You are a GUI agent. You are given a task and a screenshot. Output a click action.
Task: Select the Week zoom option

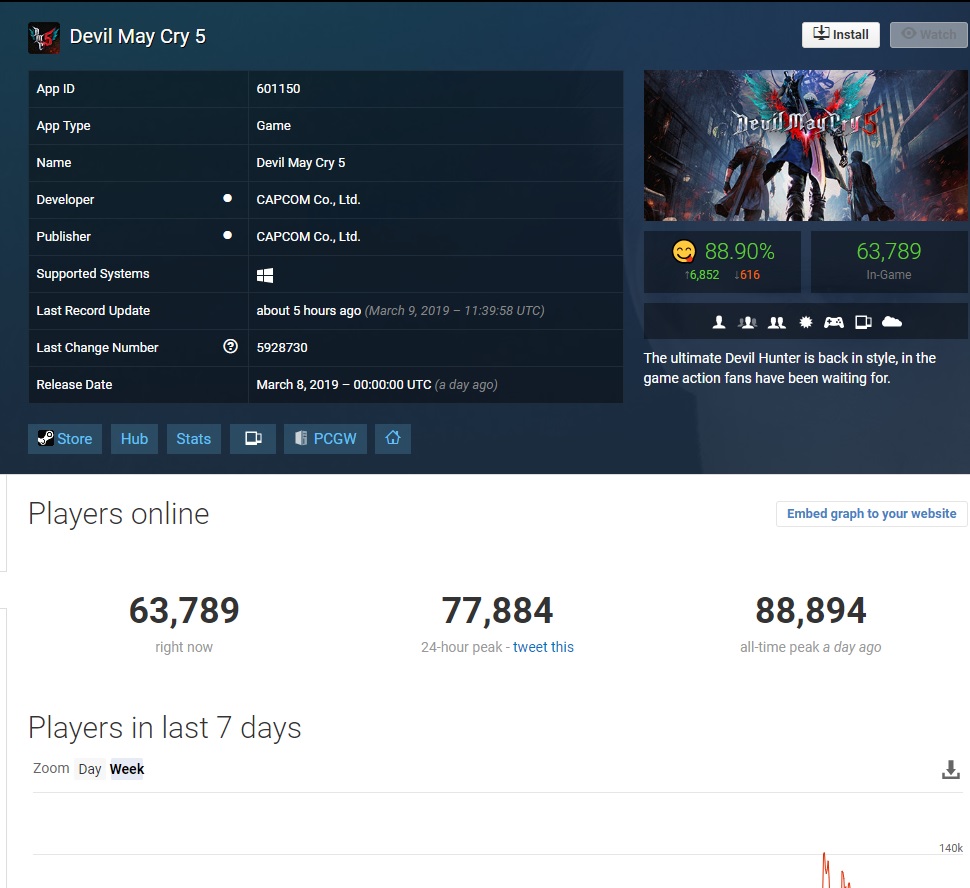(x=127, y=769)
